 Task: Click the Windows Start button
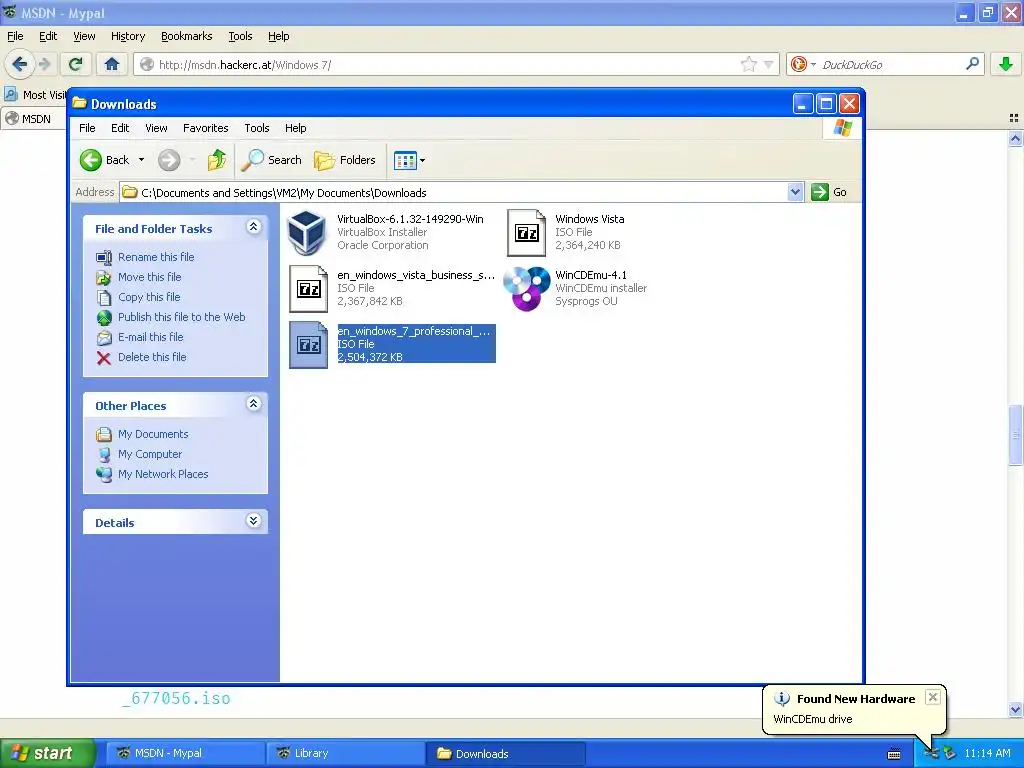47,753
